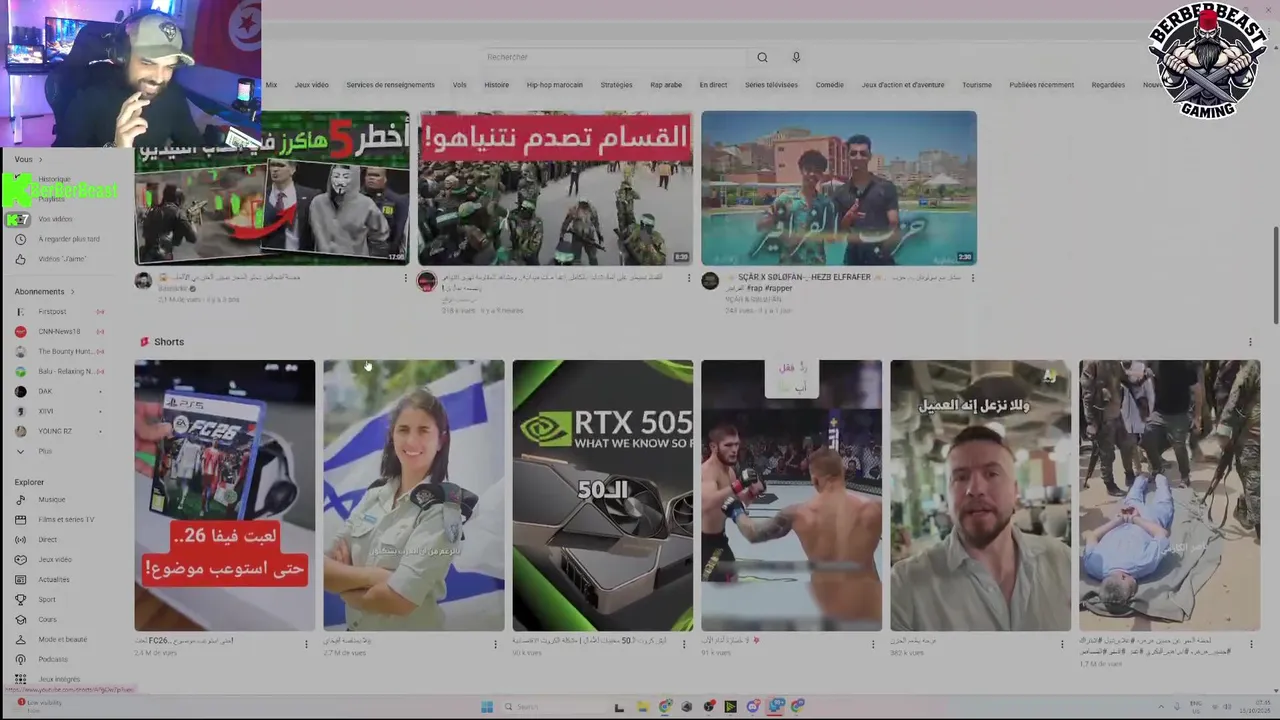Open the CNN-News18 subscription channel
This screenshot has width=1280, height=720.
click(59, 331)
